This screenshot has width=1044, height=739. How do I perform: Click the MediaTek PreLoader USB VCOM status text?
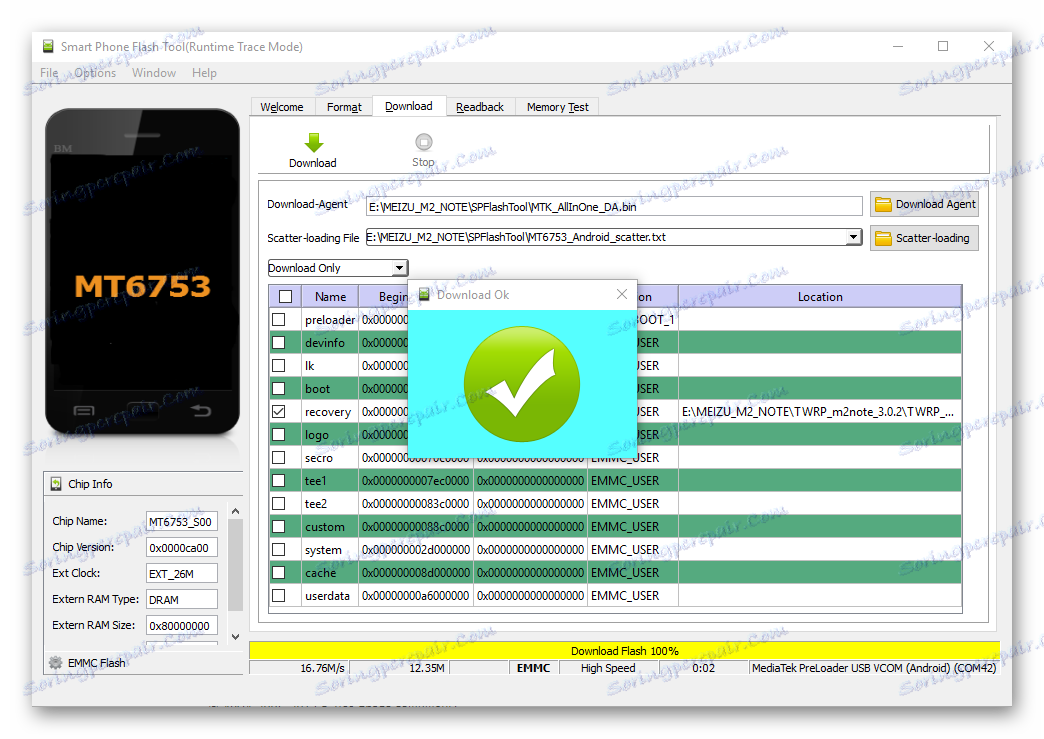(874, 668)
